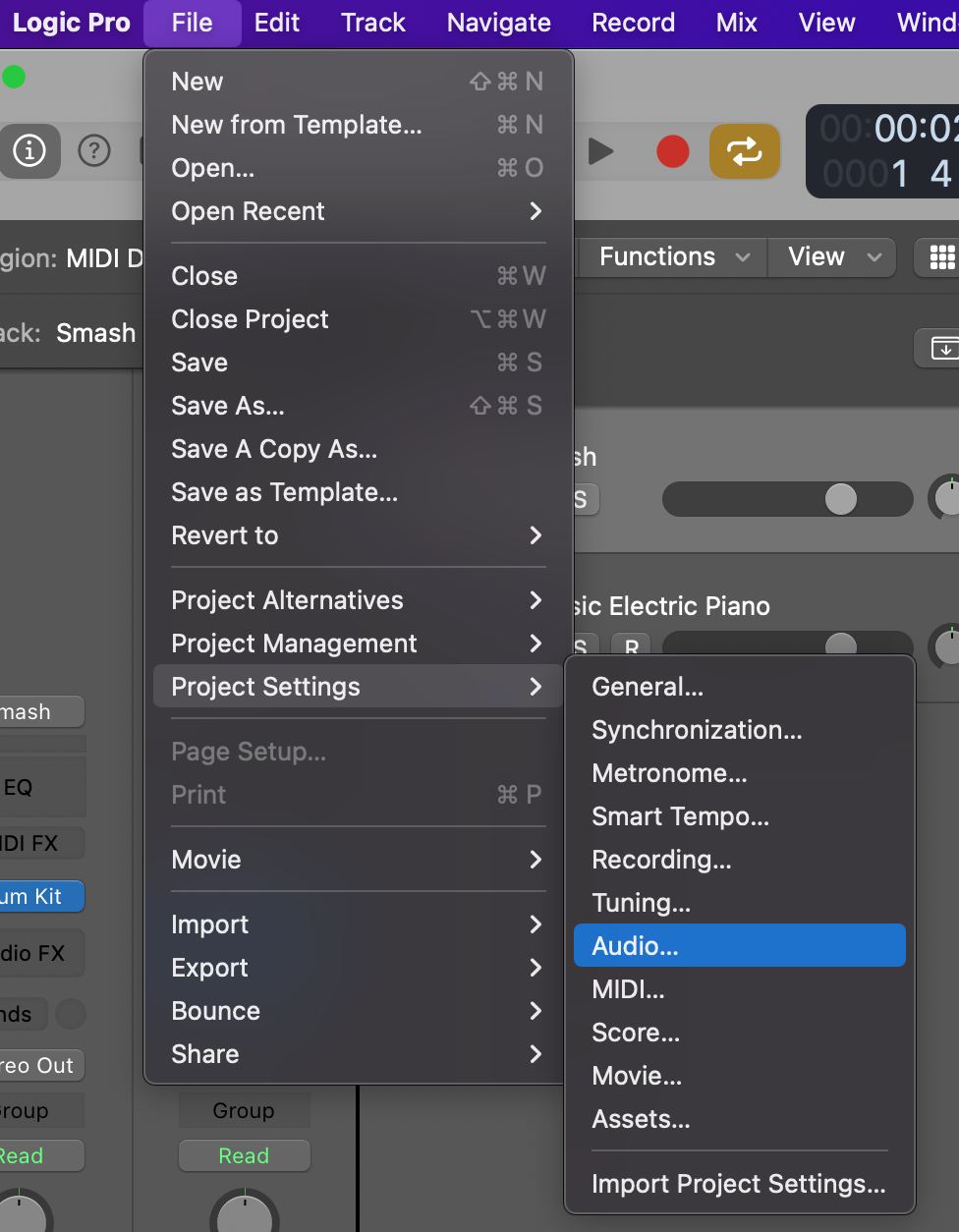The width and height of the screenshot is (959, 1232).
Task: Expand the Open Recent submenu
Action: 358,210
